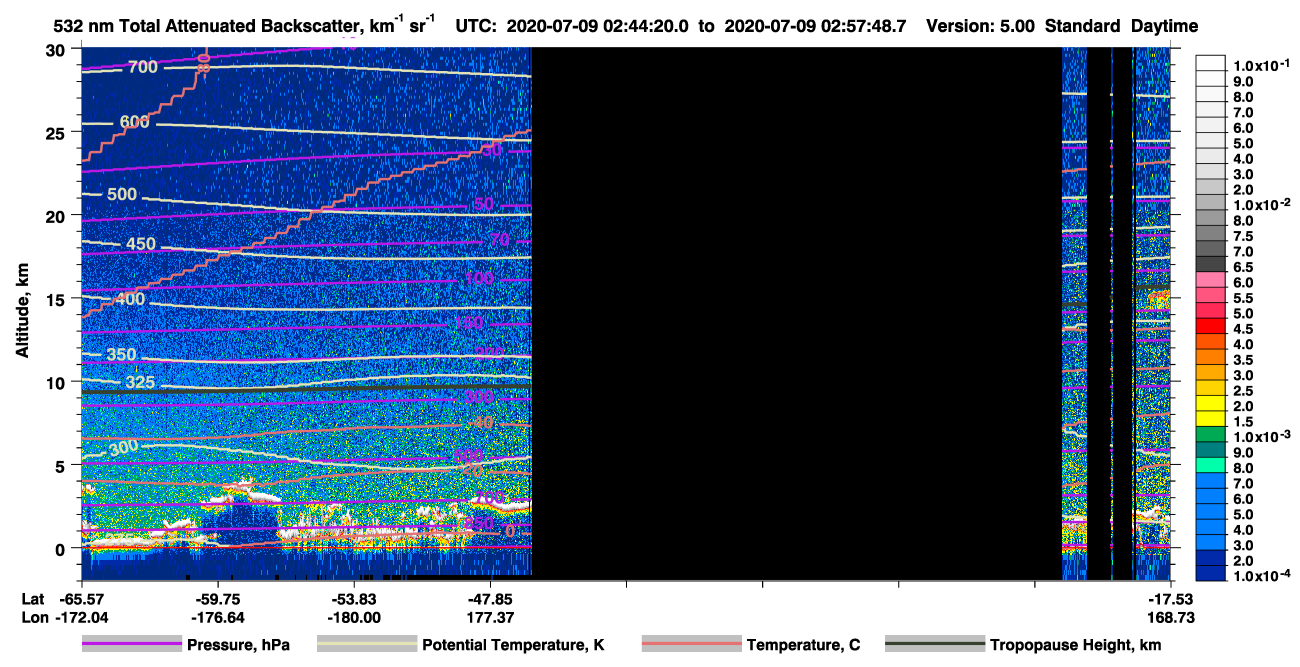Screen dimensions: 1300x667
Task: Click the 'Standard' label in the header
Action: click(x=1083, y=27)
